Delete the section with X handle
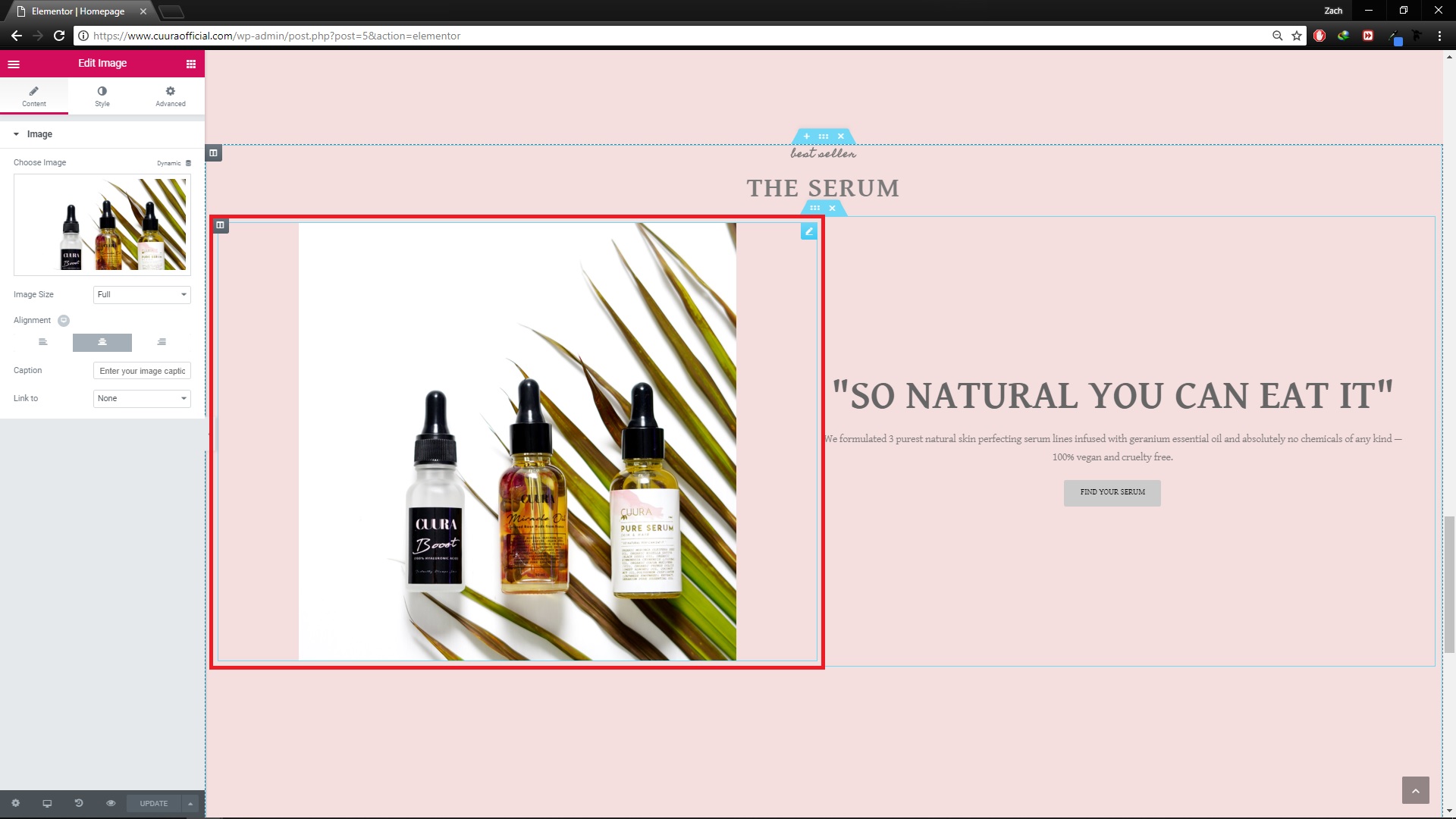Viewport: 1456px width, 819px height. (x=840, y=136)
